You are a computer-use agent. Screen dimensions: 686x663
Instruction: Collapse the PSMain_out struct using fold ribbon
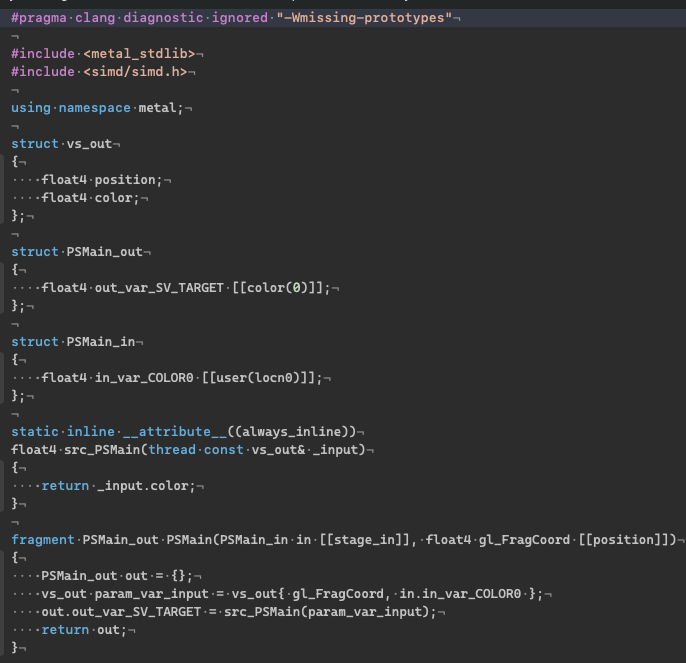(2, 288)
